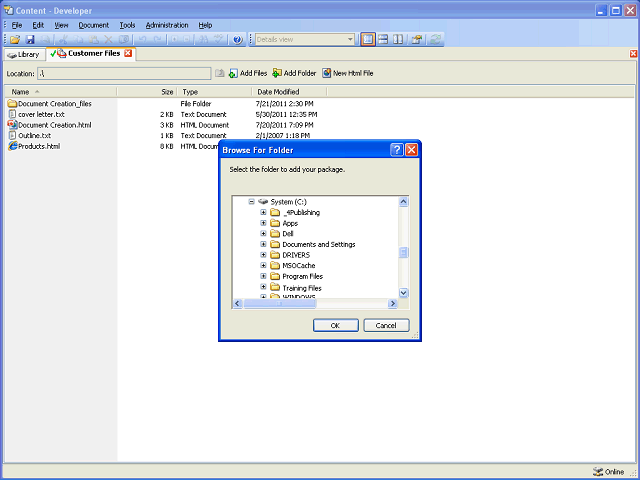Click the New Html File button
Screen dimensions: 640x480
[x=348, y=73]
